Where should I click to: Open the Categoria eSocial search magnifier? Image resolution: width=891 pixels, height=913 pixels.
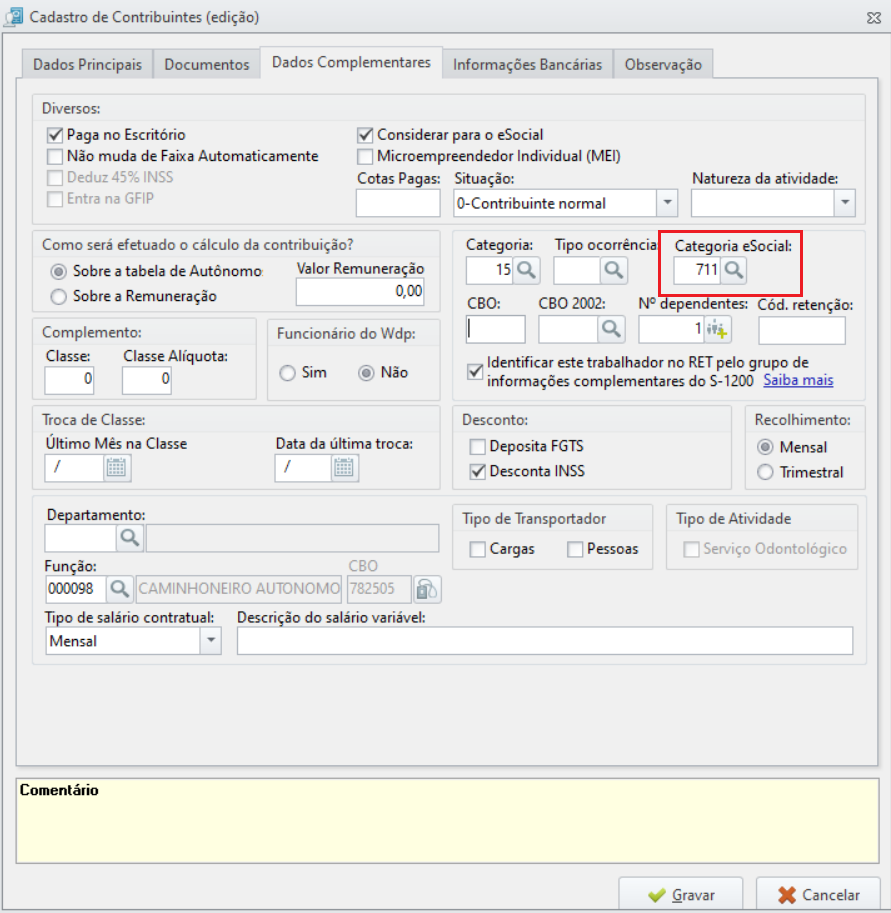click(x=734, y=271)
